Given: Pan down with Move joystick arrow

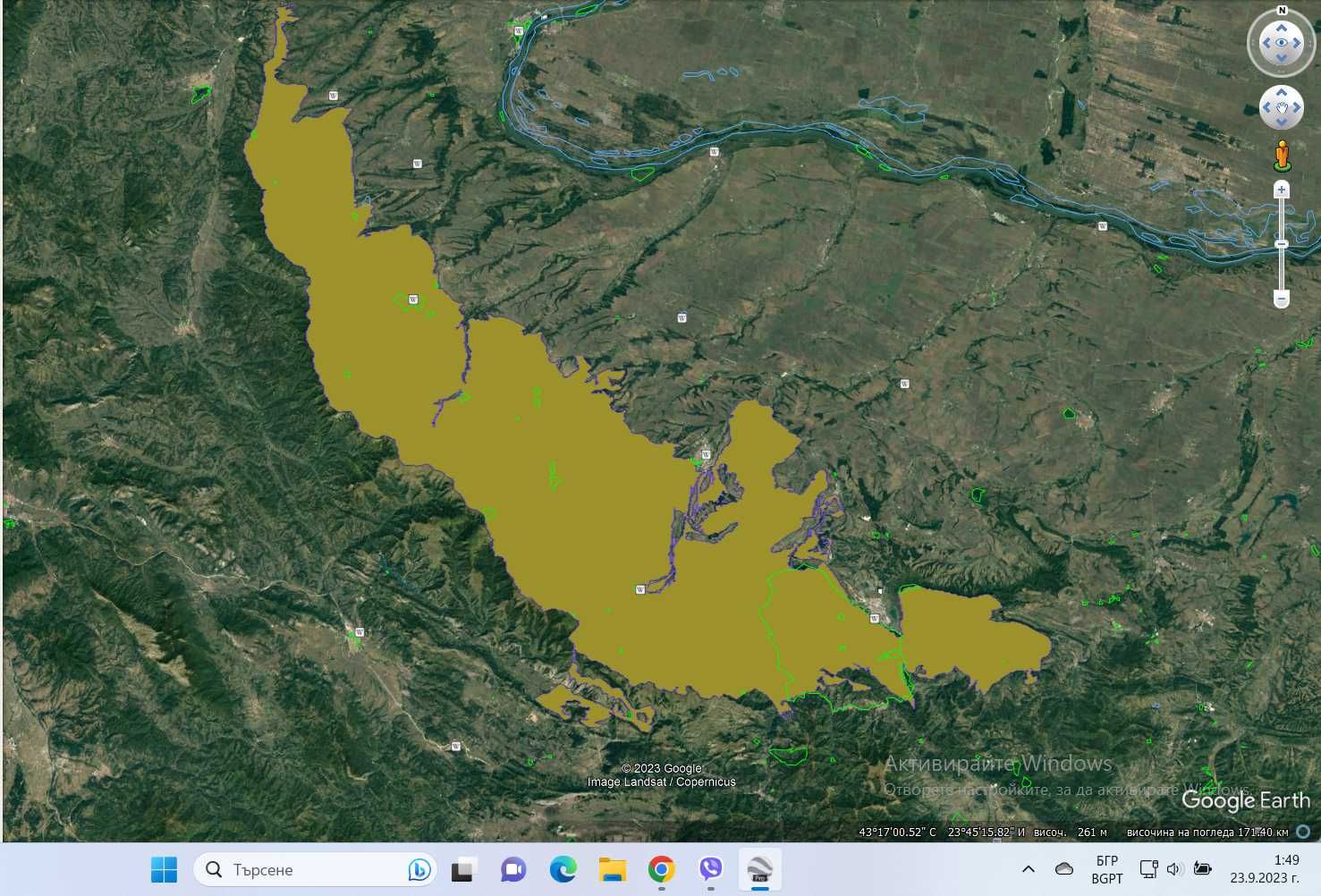Looking at the screenshot, I should pos(1282,124).
